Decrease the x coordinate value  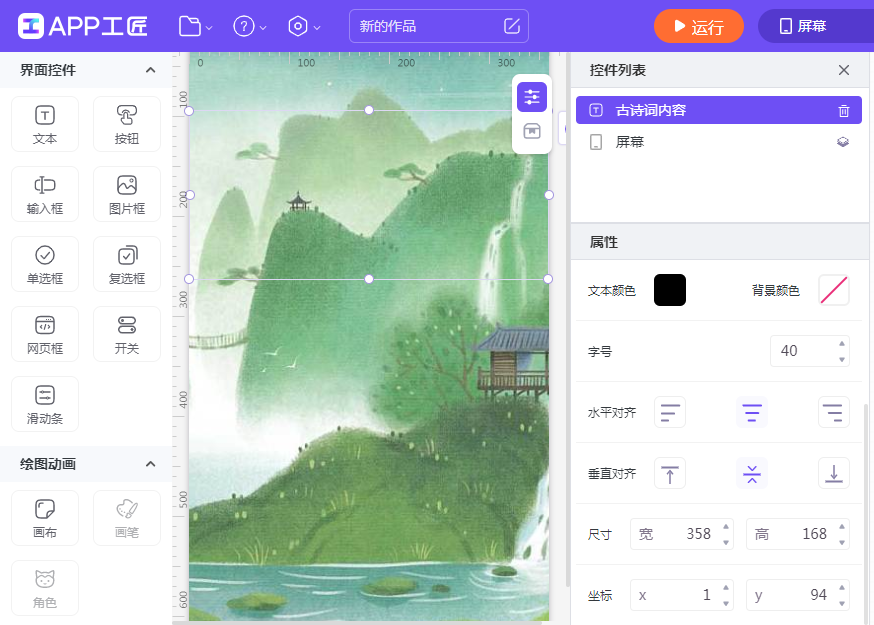click(726, 603)
